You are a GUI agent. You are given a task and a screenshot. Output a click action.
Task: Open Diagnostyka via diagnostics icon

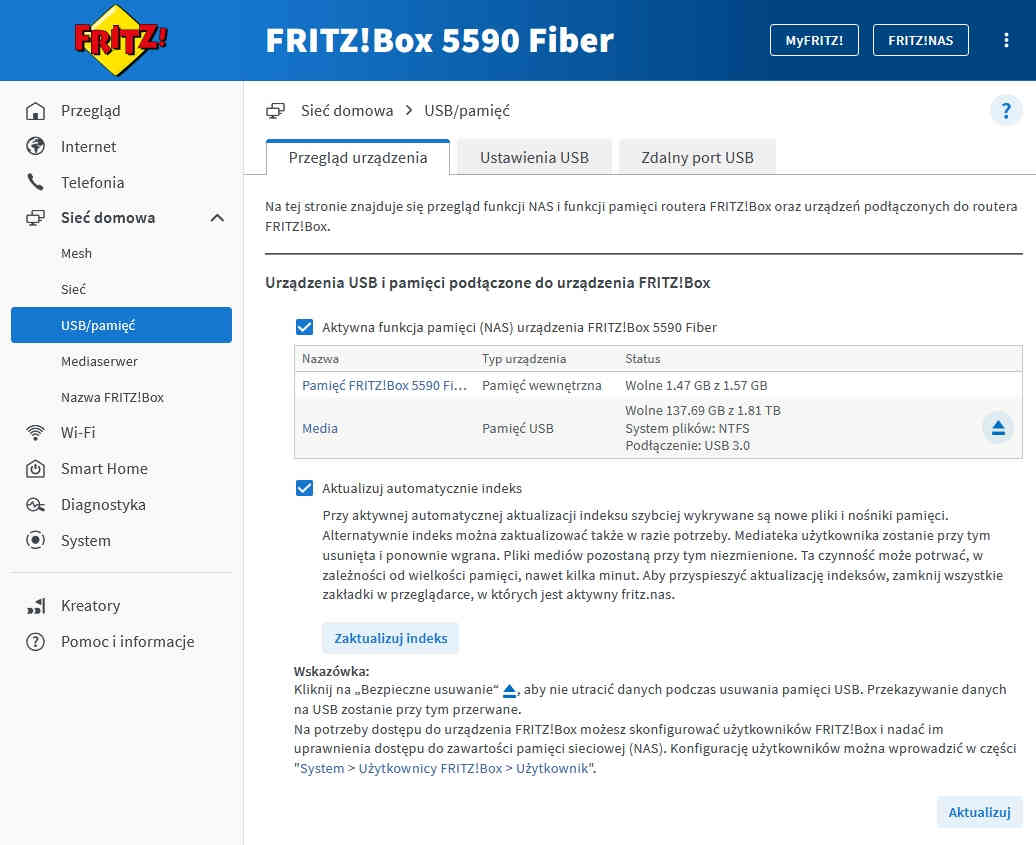pos(36,505)
